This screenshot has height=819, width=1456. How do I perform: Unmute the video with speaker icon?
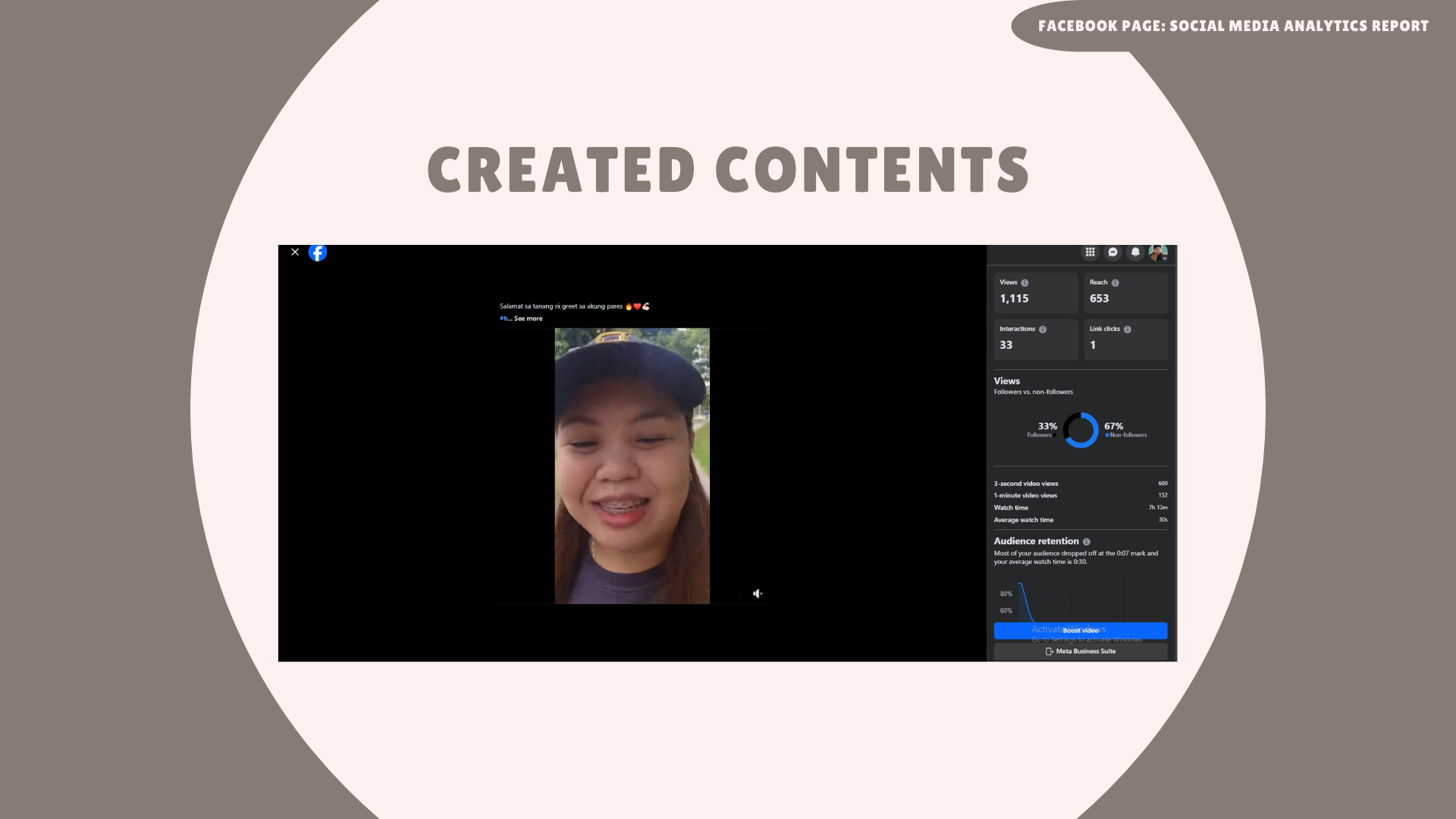(757, 594)
